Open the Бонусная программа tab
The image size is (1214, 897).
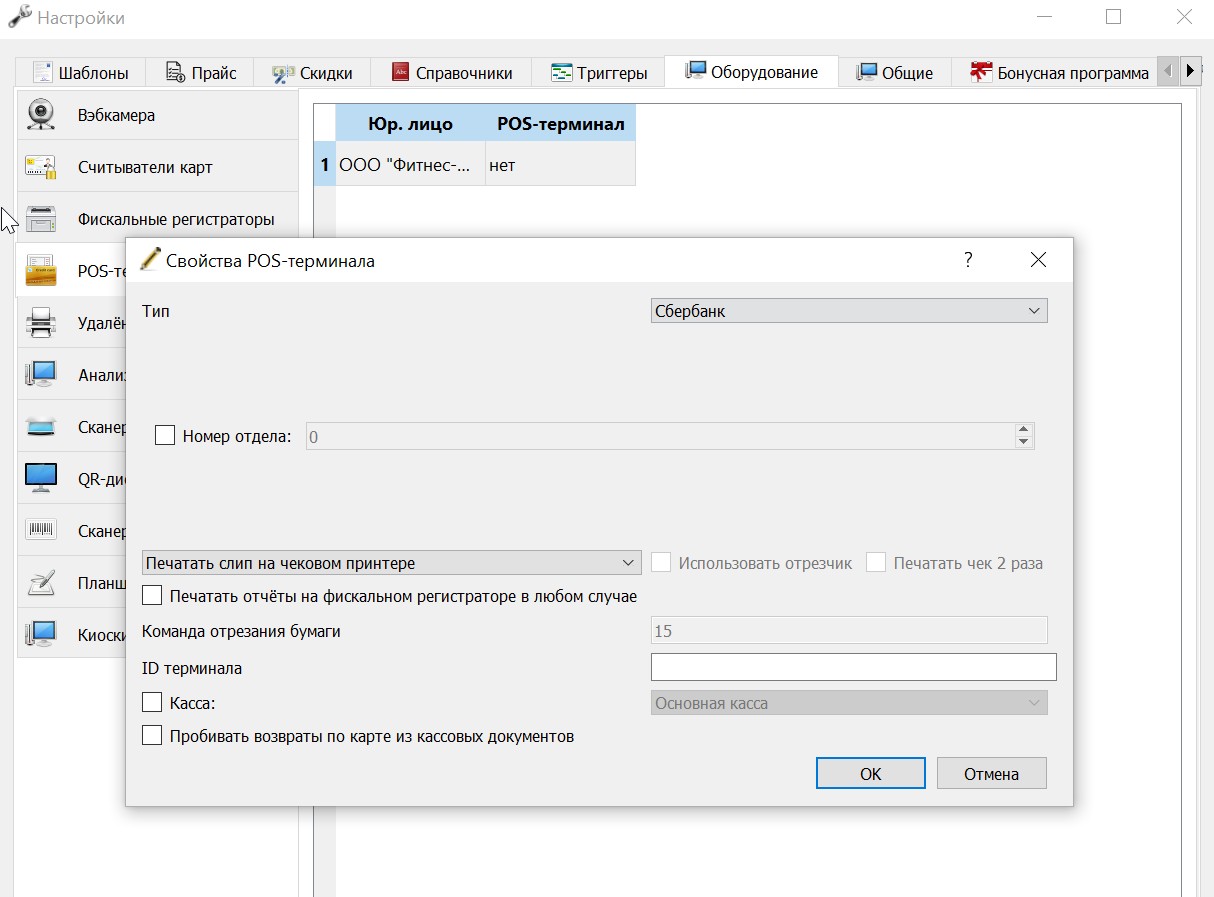coord(1058,72)
